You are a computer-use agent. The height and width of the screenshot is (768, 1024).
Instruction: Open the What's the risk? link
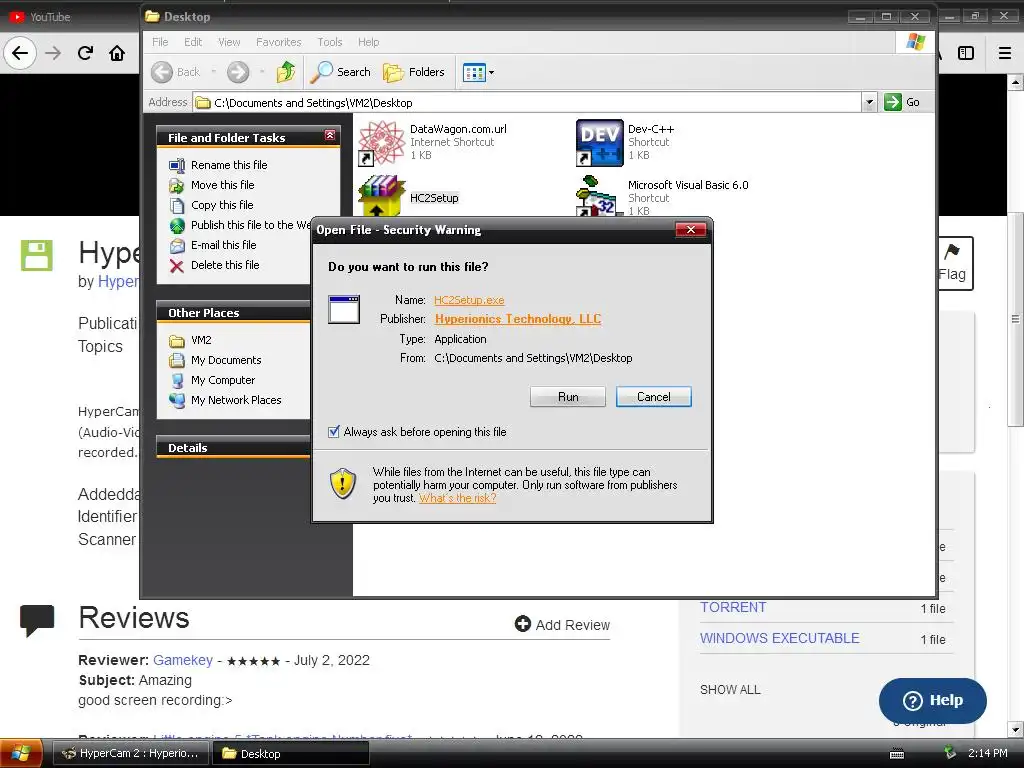(x=457, y=498)
